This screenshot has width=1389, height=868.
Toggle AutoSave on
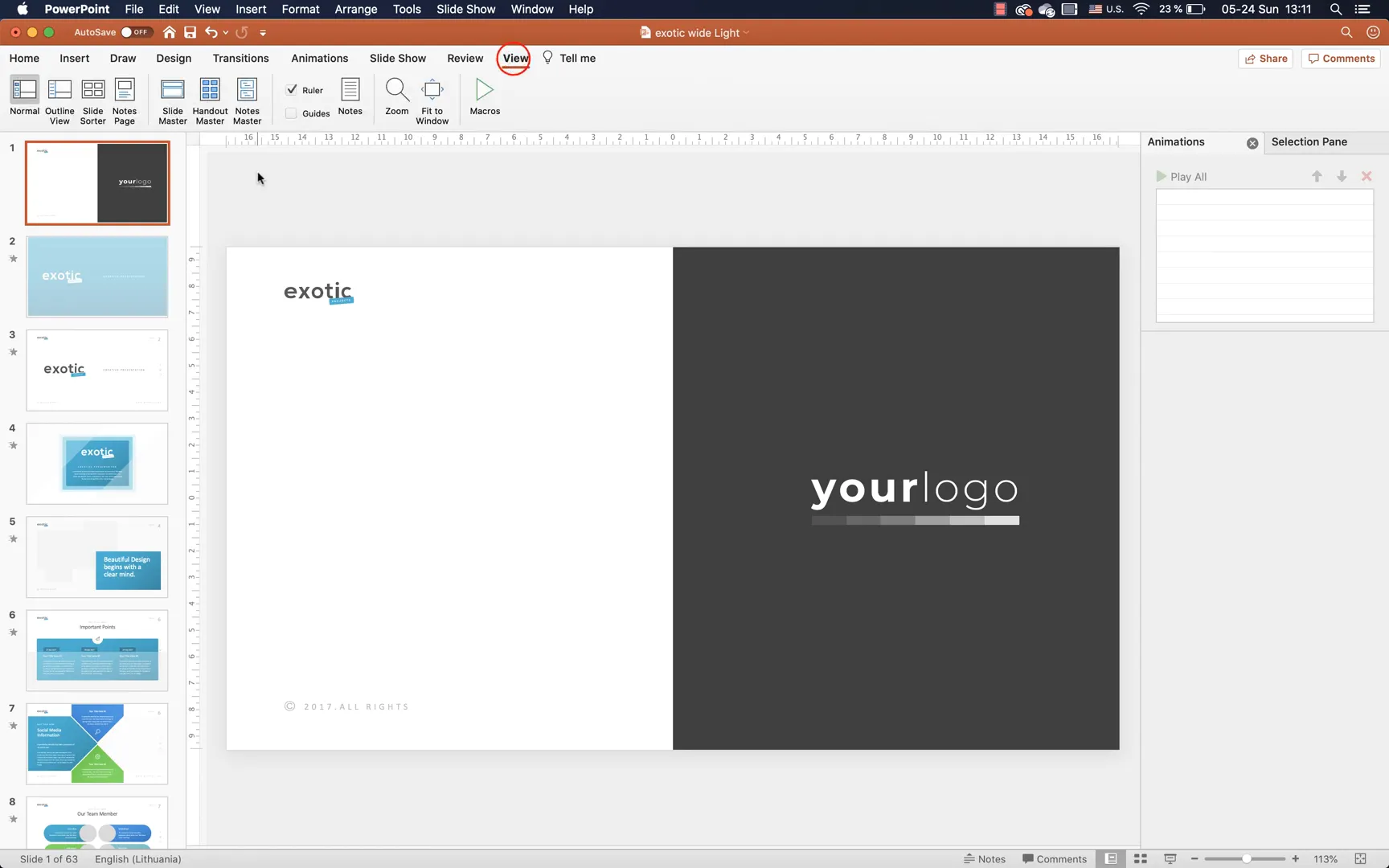pyautogui.click(x=133, y=32)
